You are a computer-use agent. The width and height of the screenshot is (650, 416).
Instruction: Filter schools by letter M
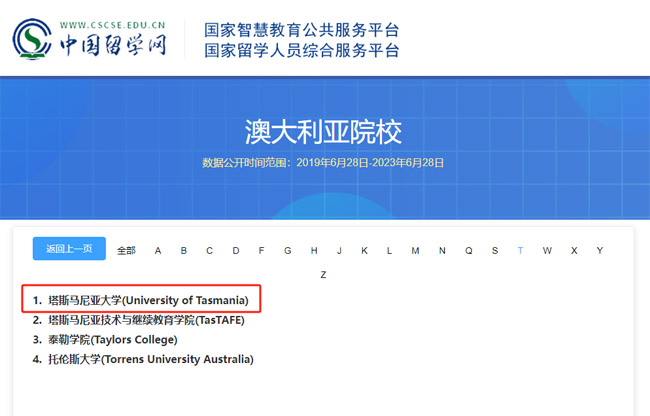pyautogui.click(x=415, y=251)
